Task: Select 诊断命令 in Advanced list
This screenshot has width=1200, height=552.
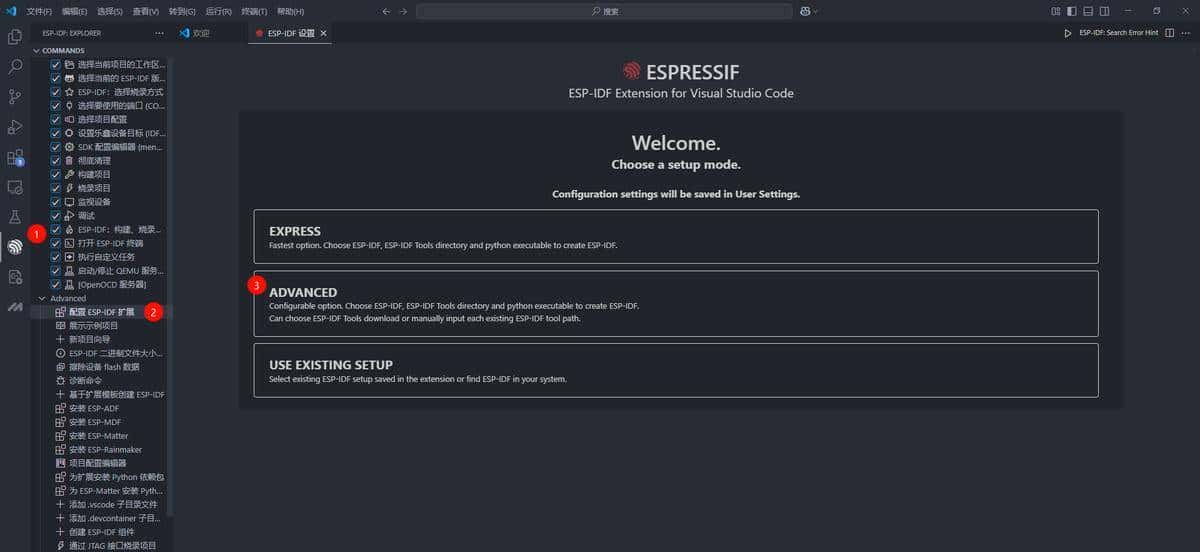Action: click(x=86, y=381)
